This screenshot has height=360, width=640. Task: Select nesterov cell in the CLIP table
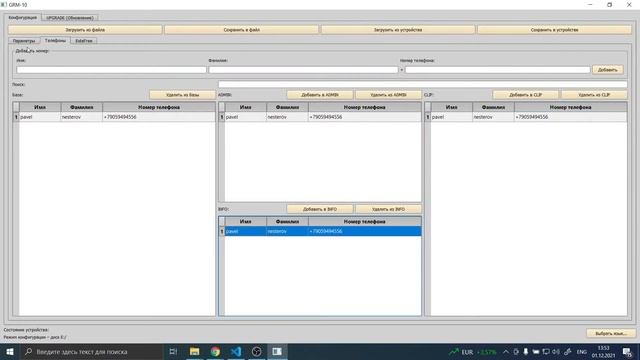coord(493,117)
